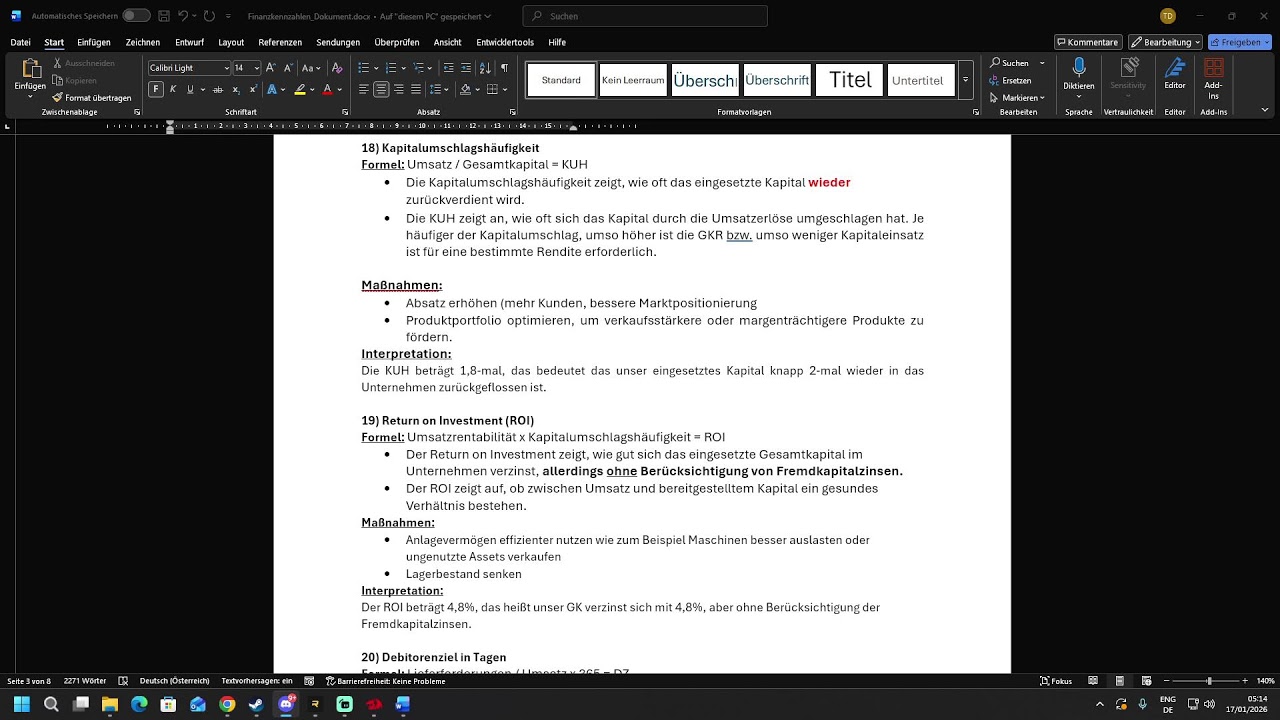The height and width of the screenshot is (720, 1280).
Task: Click the Kommentare button
Action: pyautogui.click(x=1088, y=42)
